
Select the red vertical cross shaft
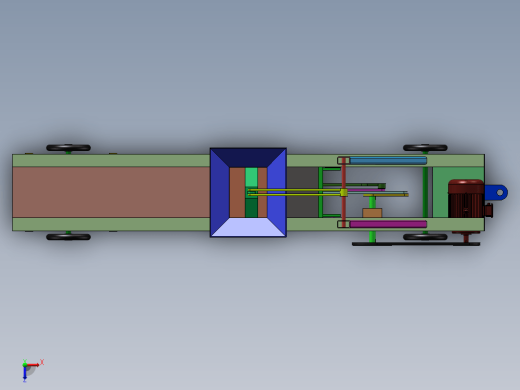344,192
